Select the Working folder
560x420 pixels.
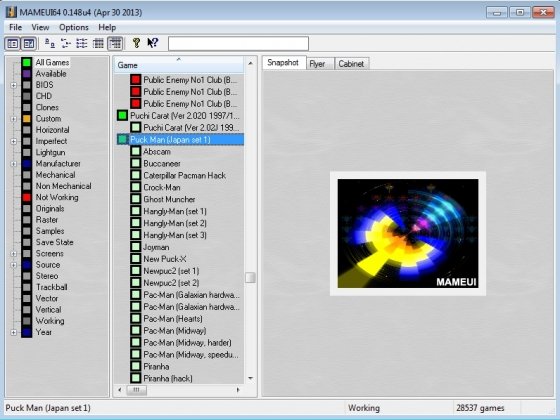50,321
